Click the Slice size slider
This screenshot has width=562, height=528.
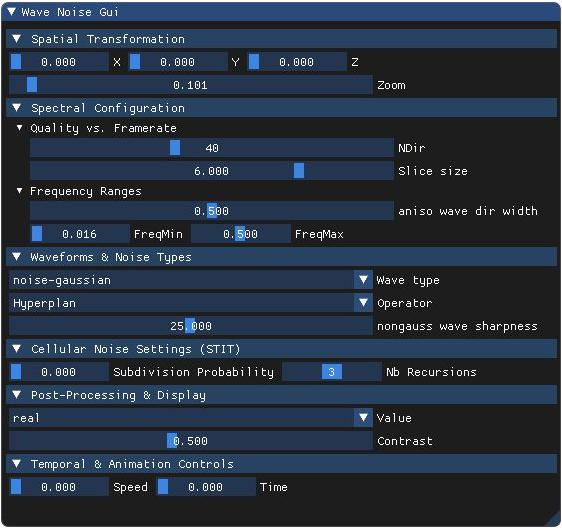(211, 171)
